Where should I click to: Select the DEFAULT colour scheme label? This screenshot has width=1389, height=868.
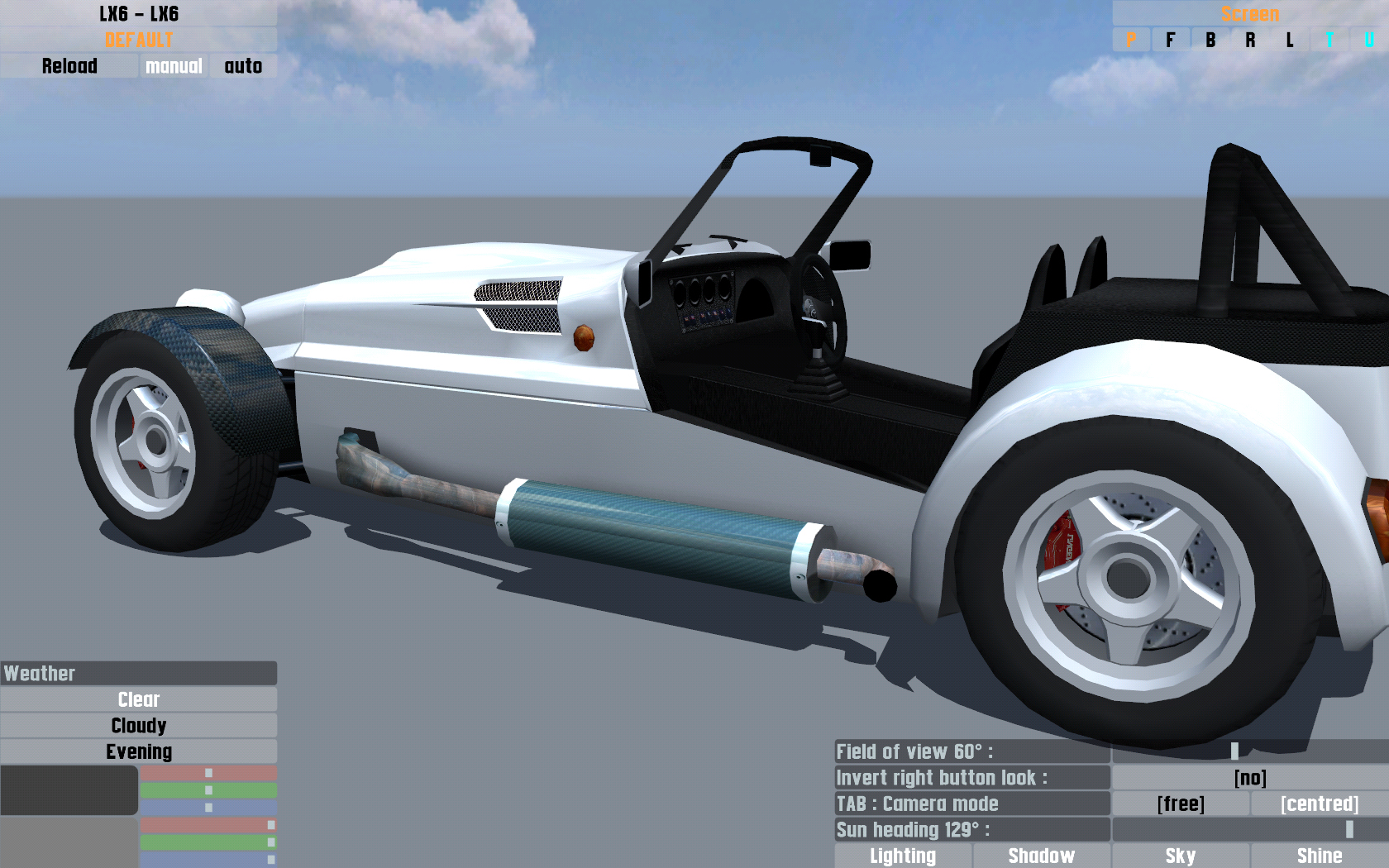pyautogui.click(x=139, y=40)
